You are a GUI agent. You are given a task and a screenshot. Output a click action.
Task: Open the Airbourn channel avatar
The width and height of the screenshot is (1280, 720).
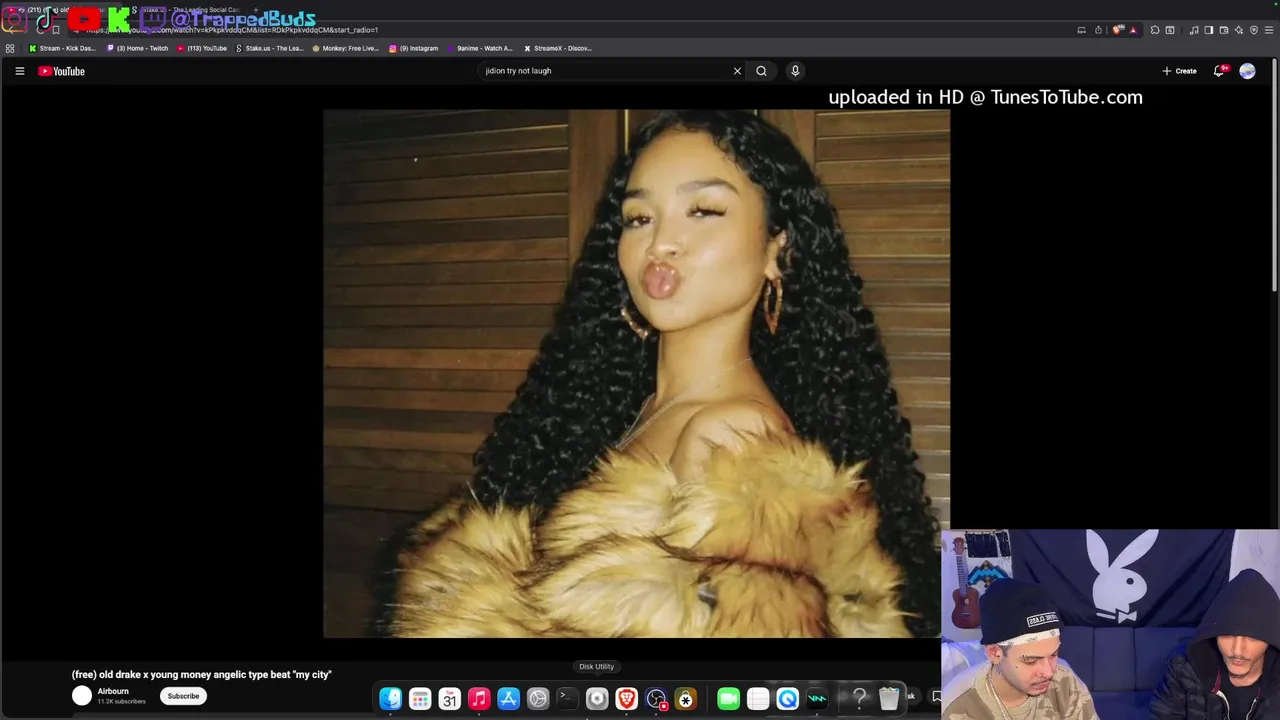click(82, 696)
